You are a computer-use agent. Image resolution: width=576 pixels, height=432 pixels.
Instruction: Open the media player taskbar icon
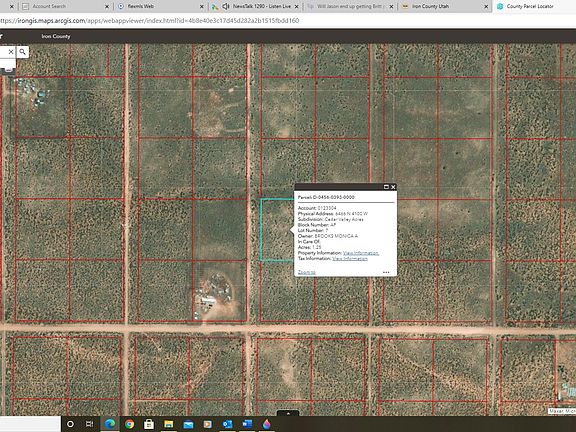pos(208,424)
